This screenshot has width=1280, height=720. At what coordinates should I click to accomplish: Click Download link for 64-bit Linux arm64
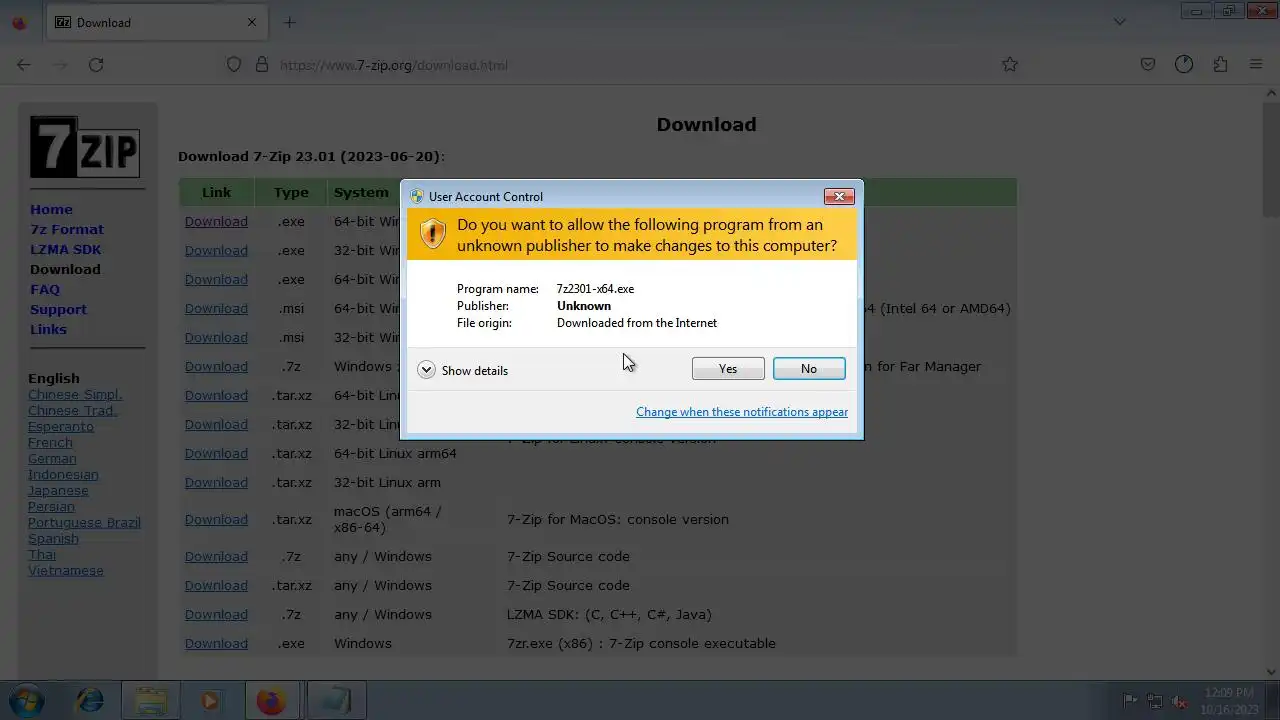coord(216,453)
